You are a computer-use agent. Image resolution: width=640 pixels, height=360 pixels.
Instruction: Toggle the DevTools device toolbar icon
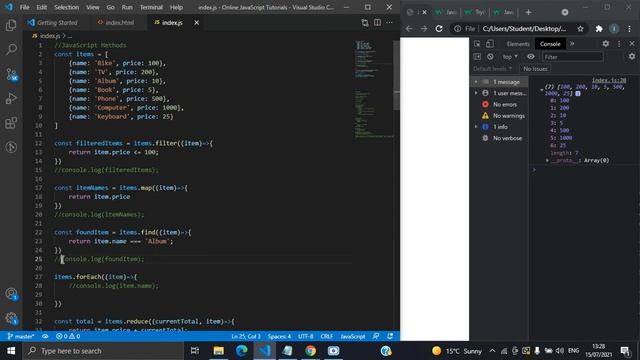pyautogui.click(x=489, y=44)
